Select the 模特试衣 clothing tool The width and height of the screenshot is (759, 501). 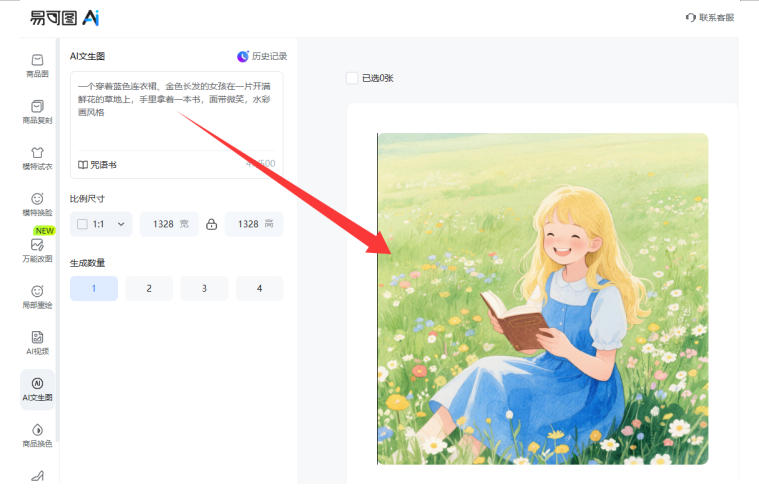click(37, 158)
